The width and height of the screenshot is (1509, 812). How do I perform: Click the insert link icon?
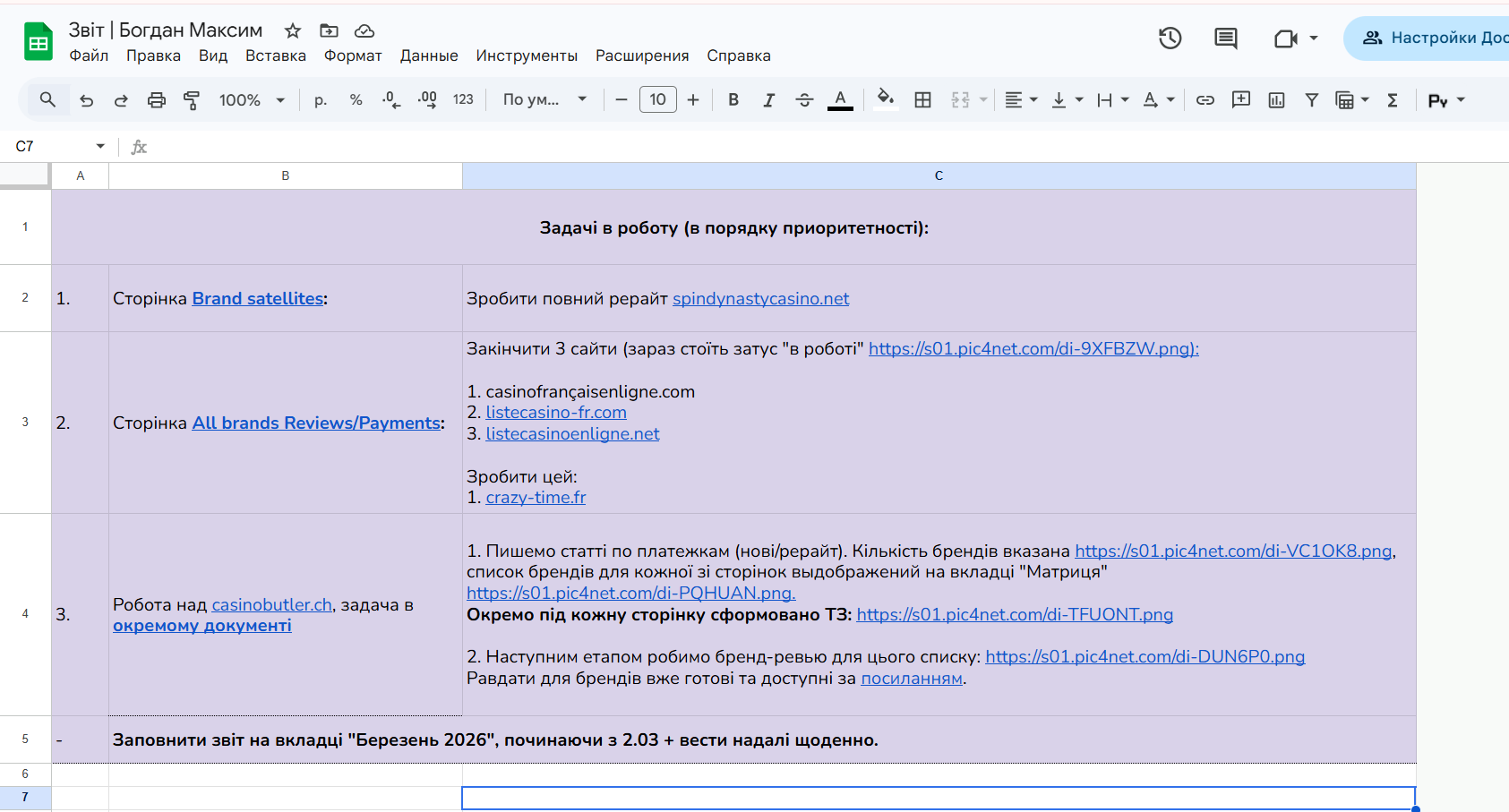(1205, 100)
